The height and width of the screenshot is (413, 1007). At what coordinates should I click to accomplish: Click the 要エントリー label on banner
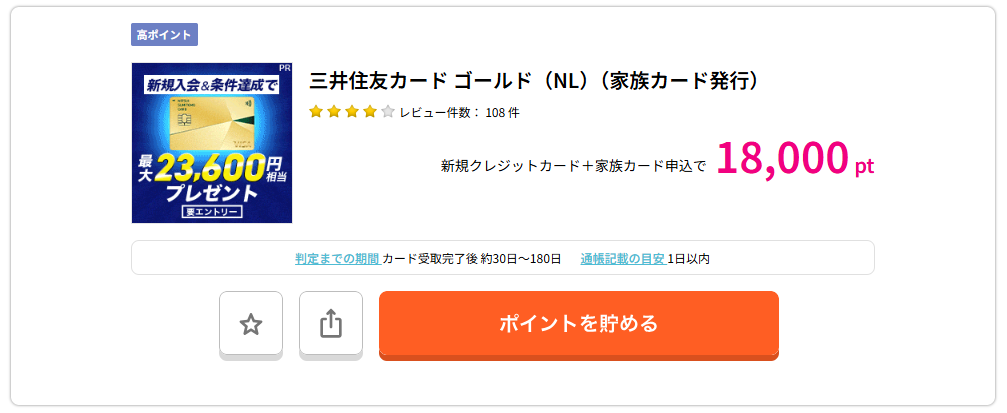[211, 212]
